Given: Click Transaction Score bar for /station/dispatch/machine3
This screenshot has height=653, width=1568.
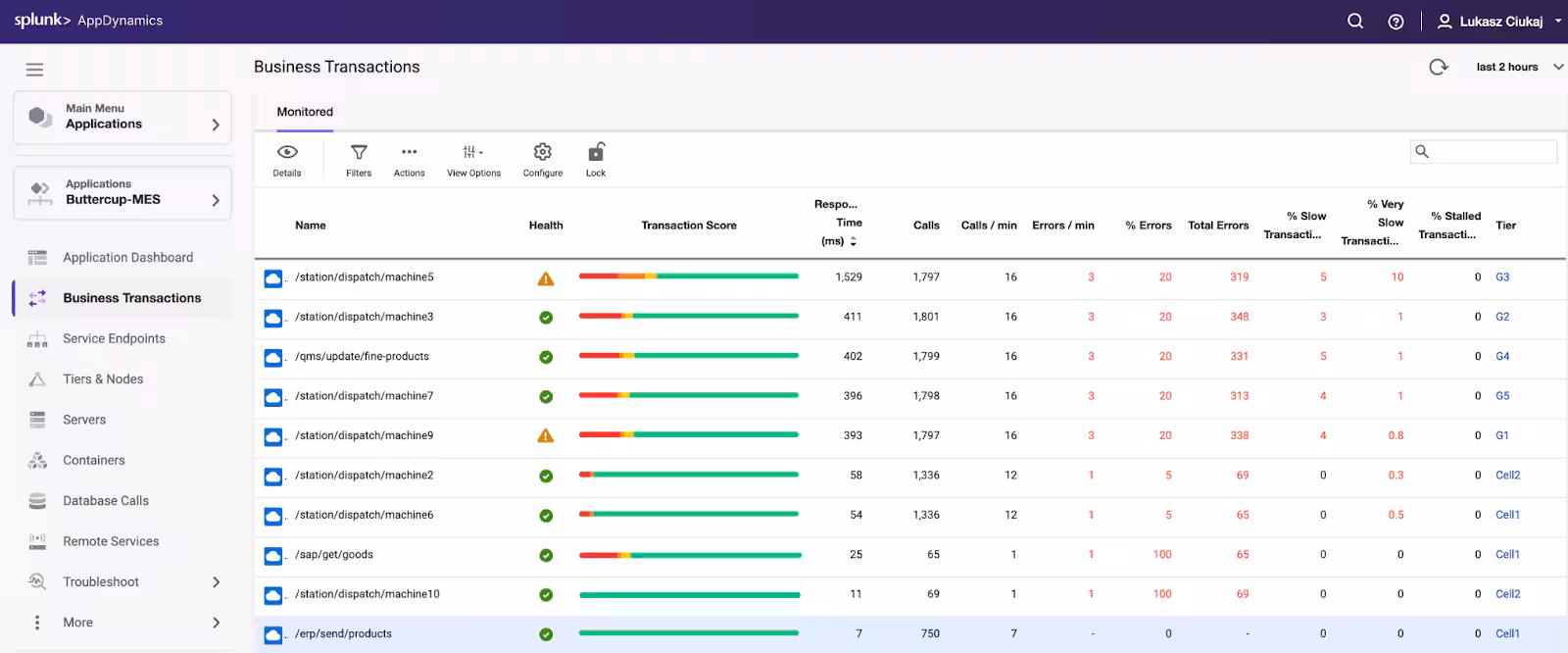Looking at the screenshot, I should (x=689, y=317).
